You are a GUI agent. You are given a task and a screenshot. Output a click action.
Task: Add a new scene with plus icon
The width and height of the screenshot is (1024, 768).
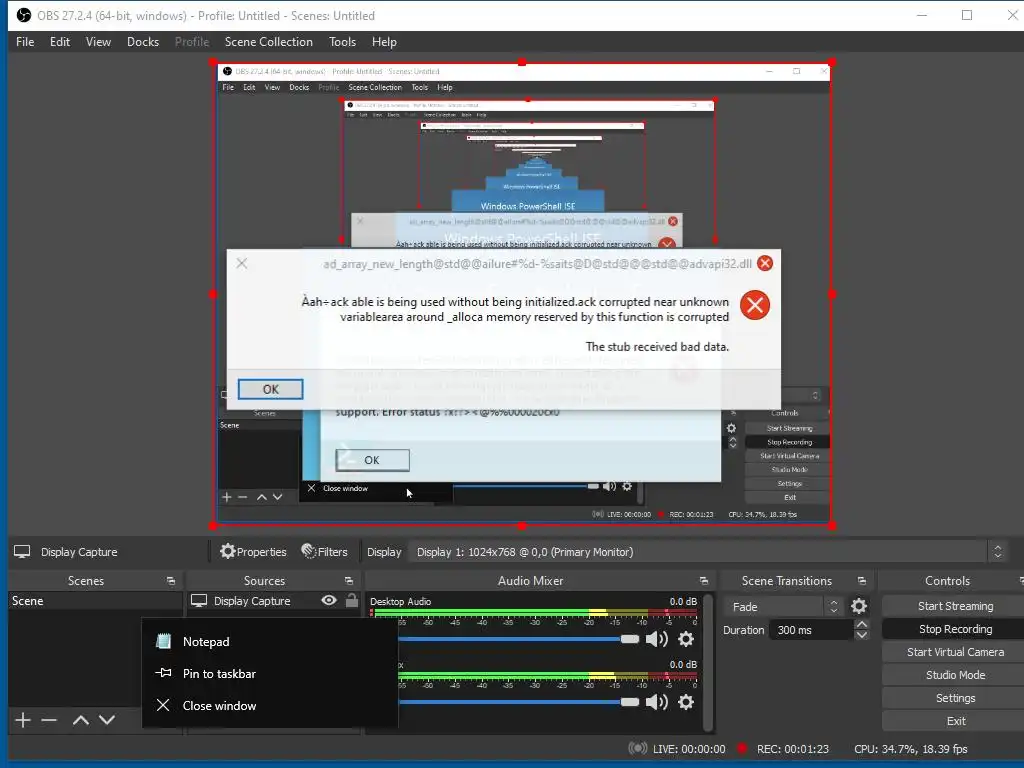pos(23,720)
